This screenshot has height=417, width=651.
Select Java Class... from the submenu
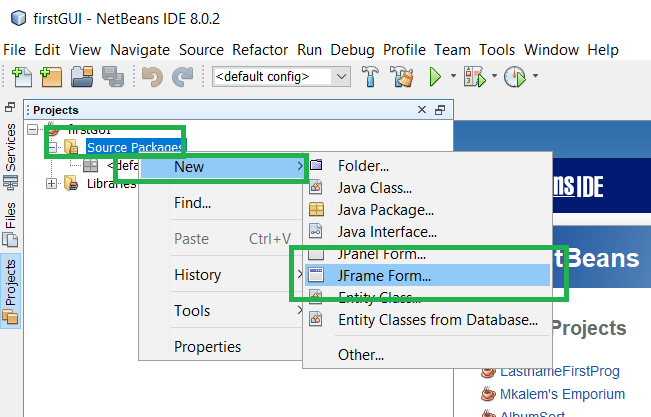pyautogui.click(x=428, y=188)
